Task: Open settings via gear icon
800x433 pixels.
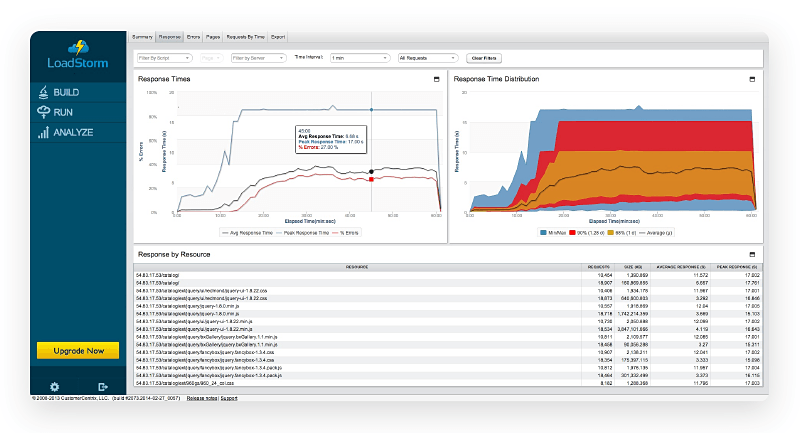Action: pos(55,387)
